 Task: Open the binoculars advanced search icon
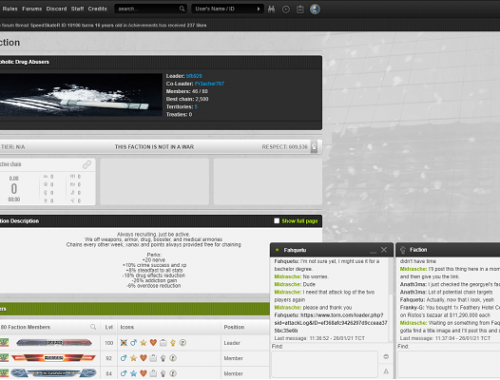click(x=271, y=9)
